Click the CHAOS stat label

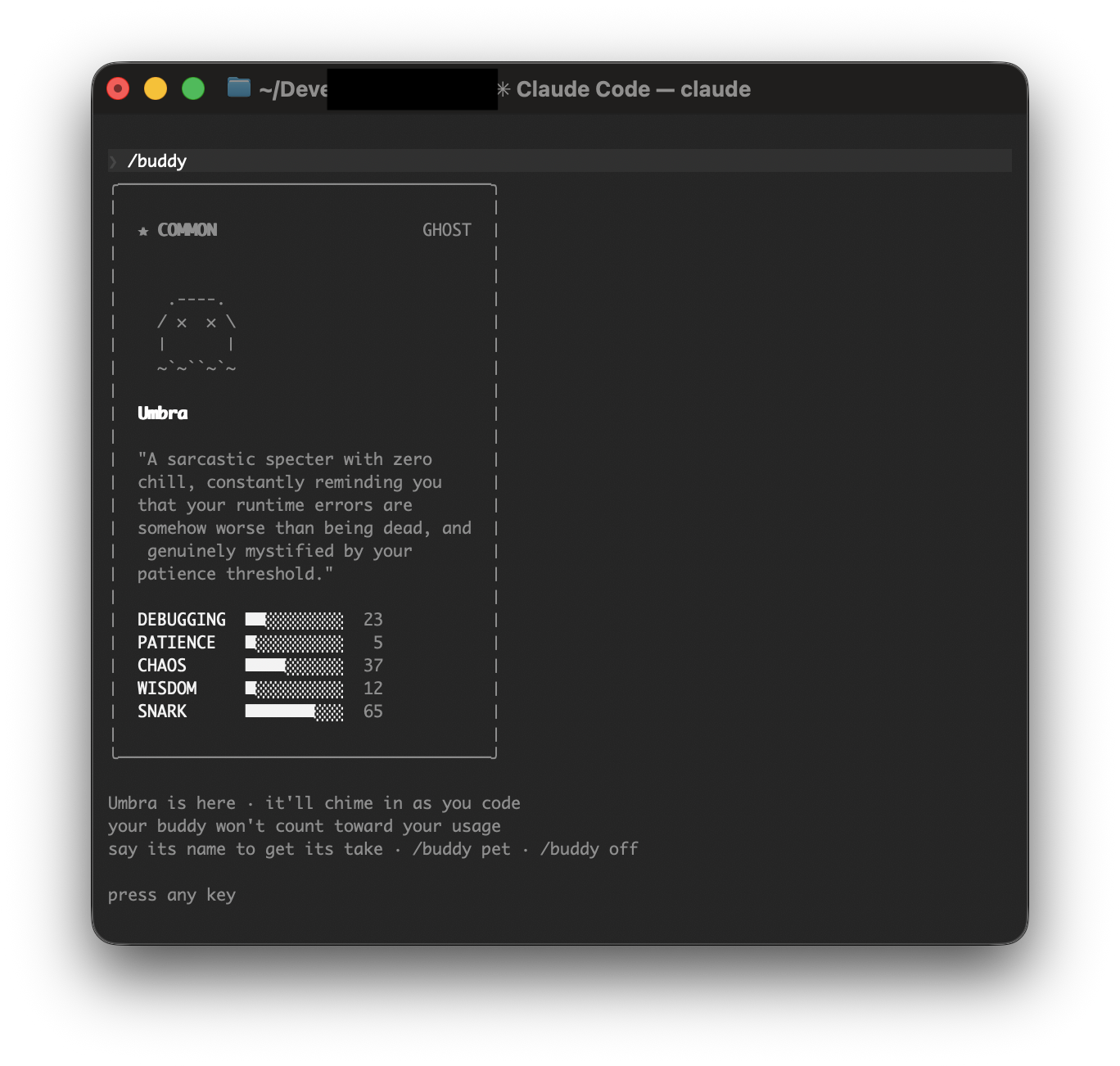pyautogui.click(x=162, y=666)
